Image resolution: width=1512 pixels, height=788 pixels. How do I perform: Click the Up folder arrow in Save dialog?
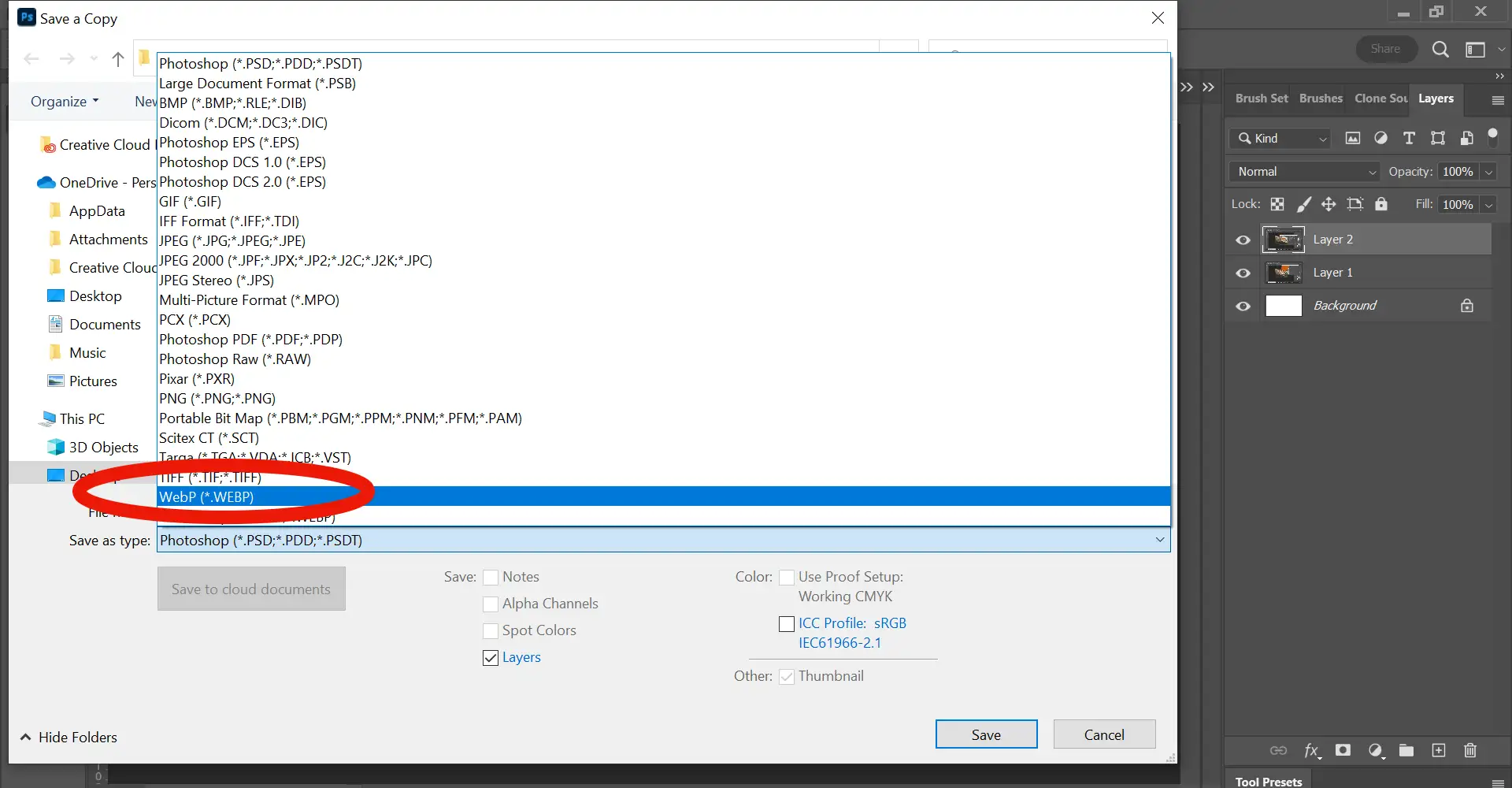pos(118,59)
